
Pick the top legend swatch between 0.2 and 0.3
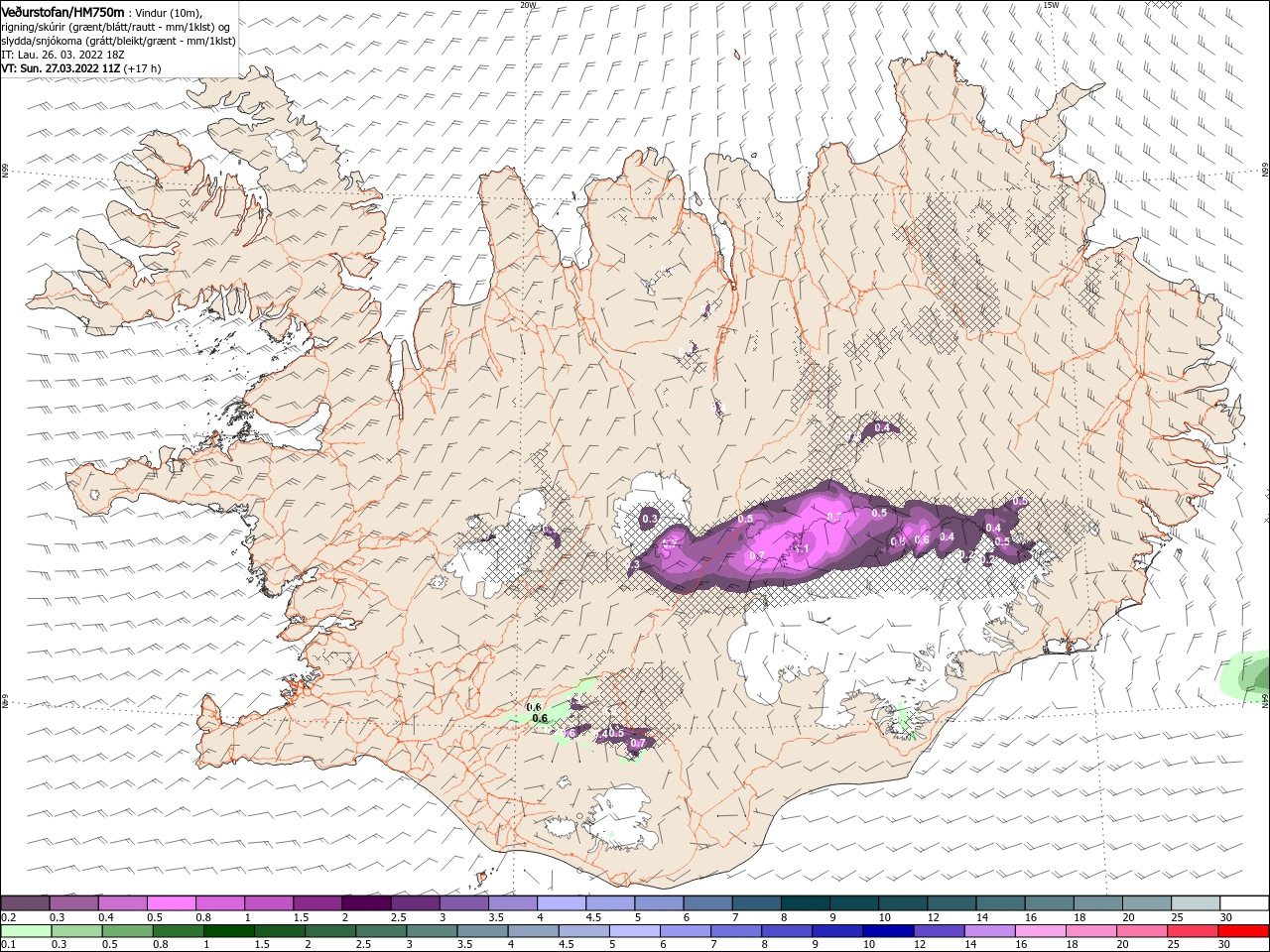click(25, 902)
